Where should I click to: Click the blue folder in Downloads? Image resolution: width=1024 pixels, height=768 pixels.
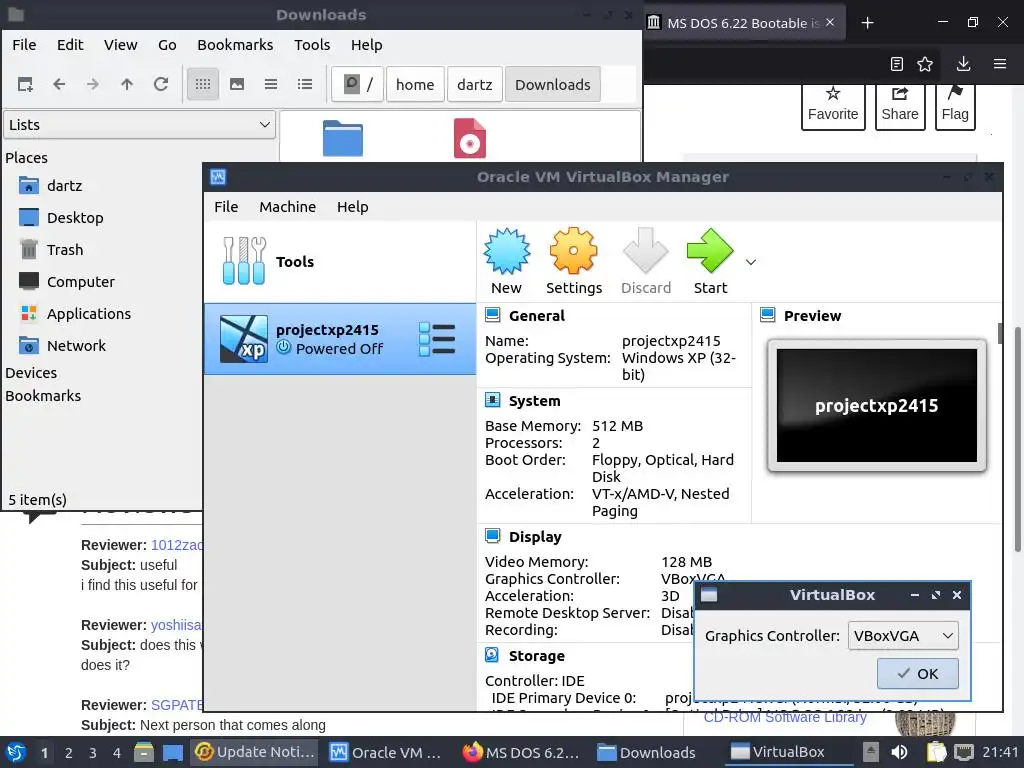point(343,138)
